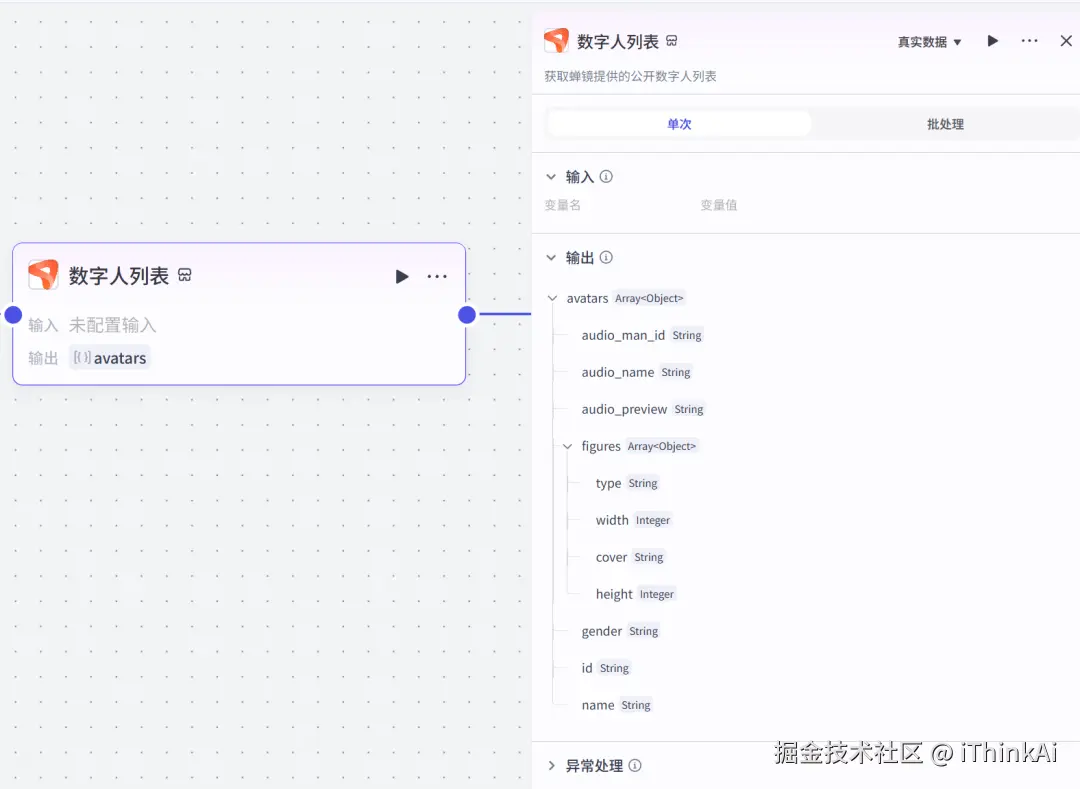This screenshot has height=789, width=1080.
Task: Click the info icon next to 输入
Action: pyautogui.click(x=607, y=176)
